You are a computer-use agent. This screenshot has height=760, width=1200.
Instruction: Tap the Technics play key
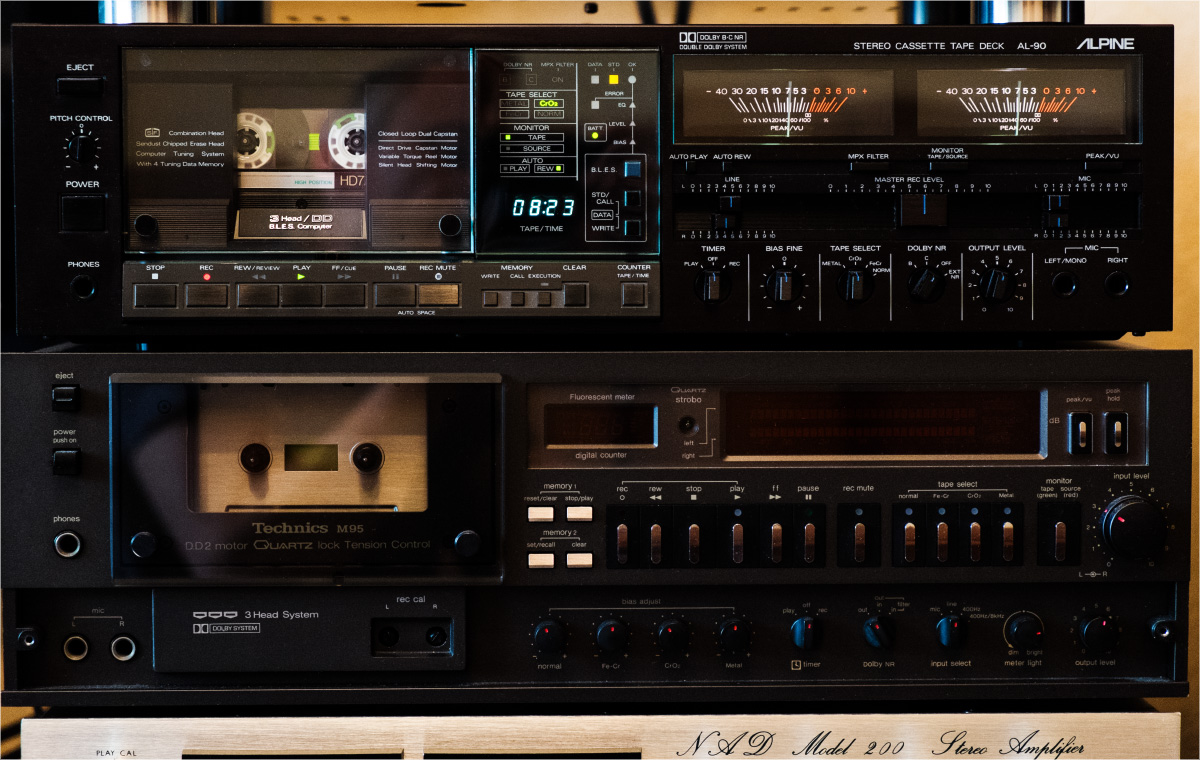[x=737, y=541]
